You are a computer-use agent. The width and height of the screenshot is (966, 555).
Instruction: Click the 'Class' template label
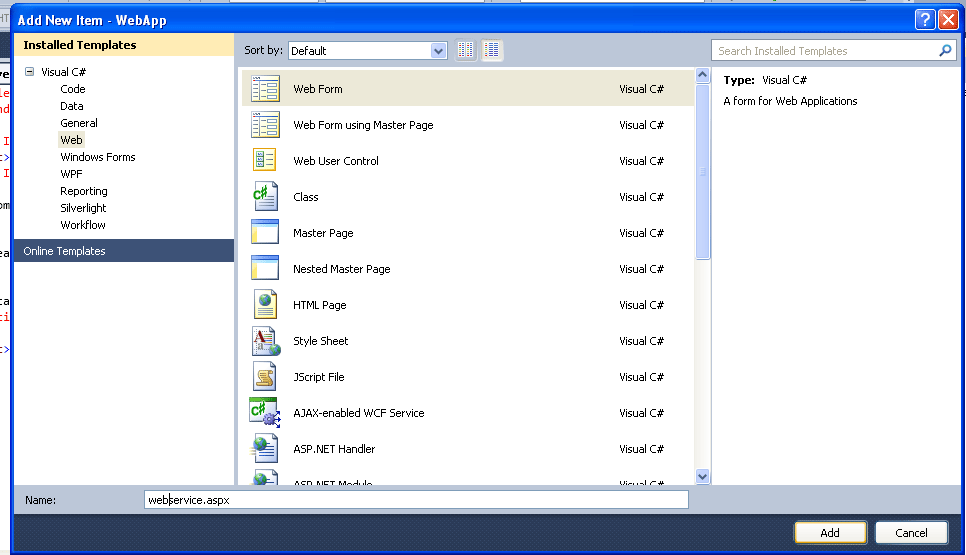click(306, 196)
